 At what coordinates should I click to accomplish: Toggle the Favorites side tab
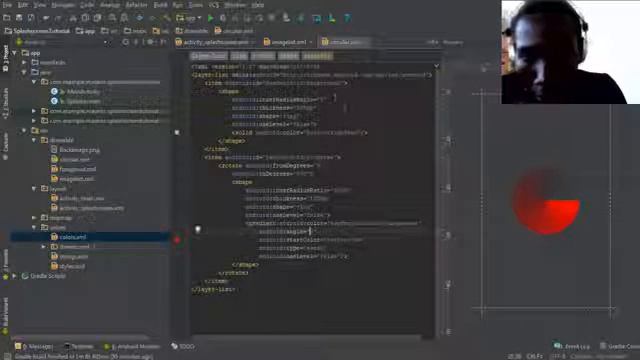click(x=5, y=264)
